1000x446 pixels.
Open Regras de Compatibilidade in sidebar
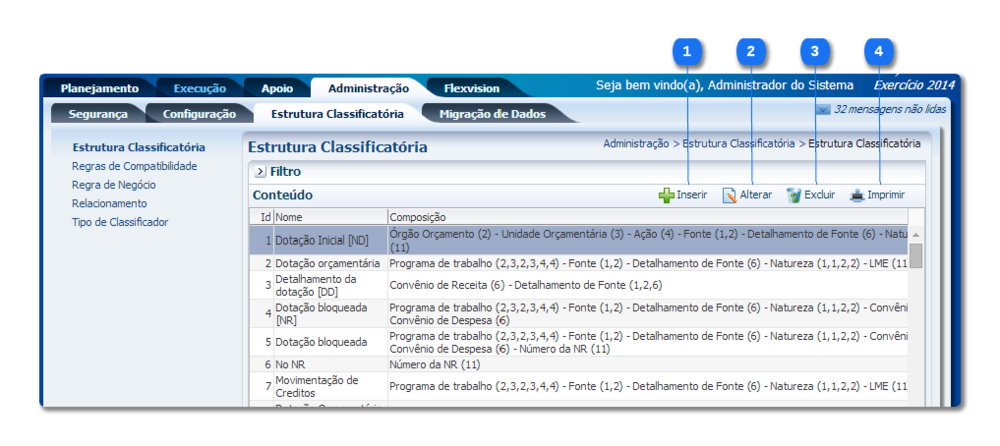[x=134, y=166]
